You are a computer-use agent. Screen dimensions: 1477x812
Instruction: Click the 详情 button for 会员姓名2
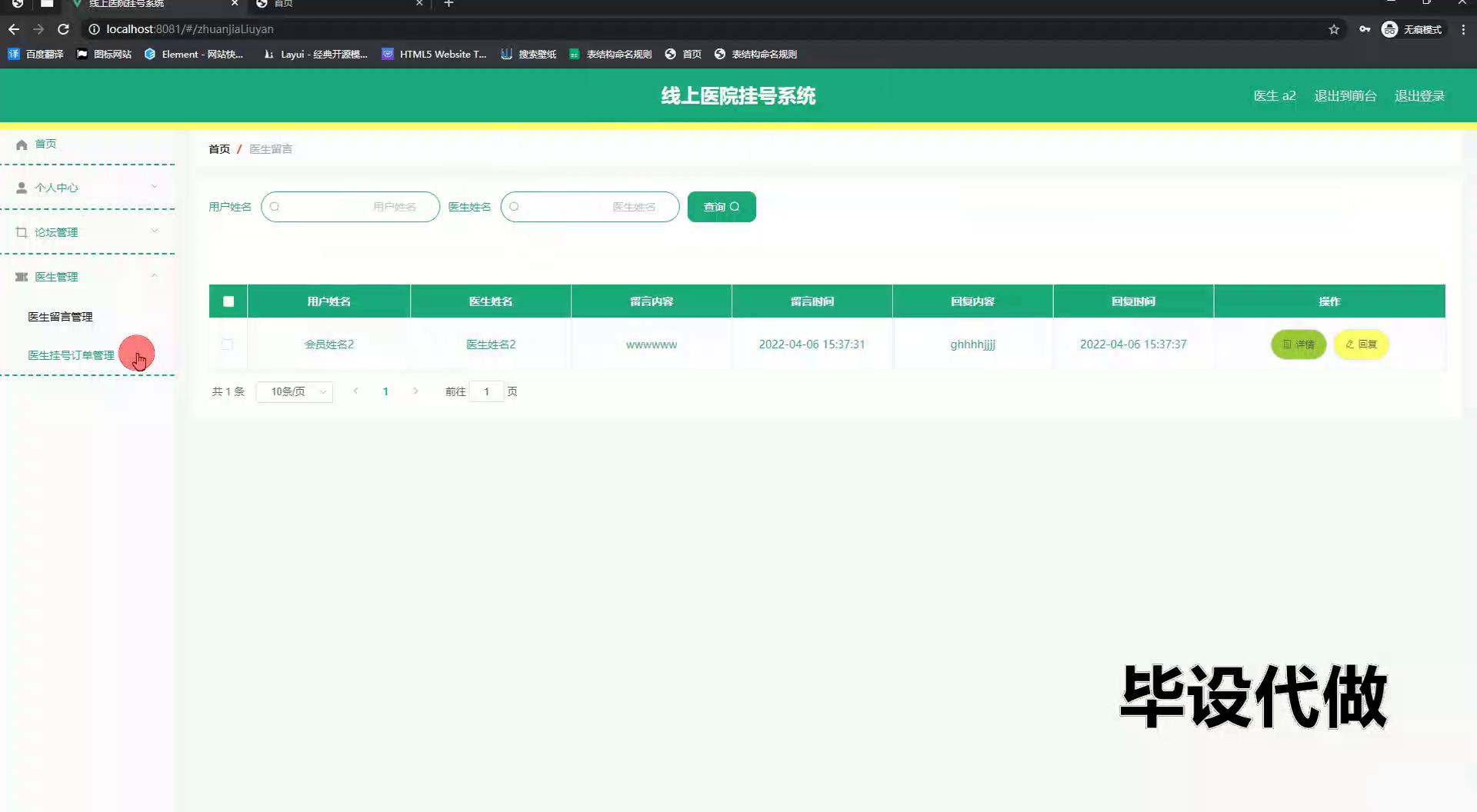point(1299,344)
